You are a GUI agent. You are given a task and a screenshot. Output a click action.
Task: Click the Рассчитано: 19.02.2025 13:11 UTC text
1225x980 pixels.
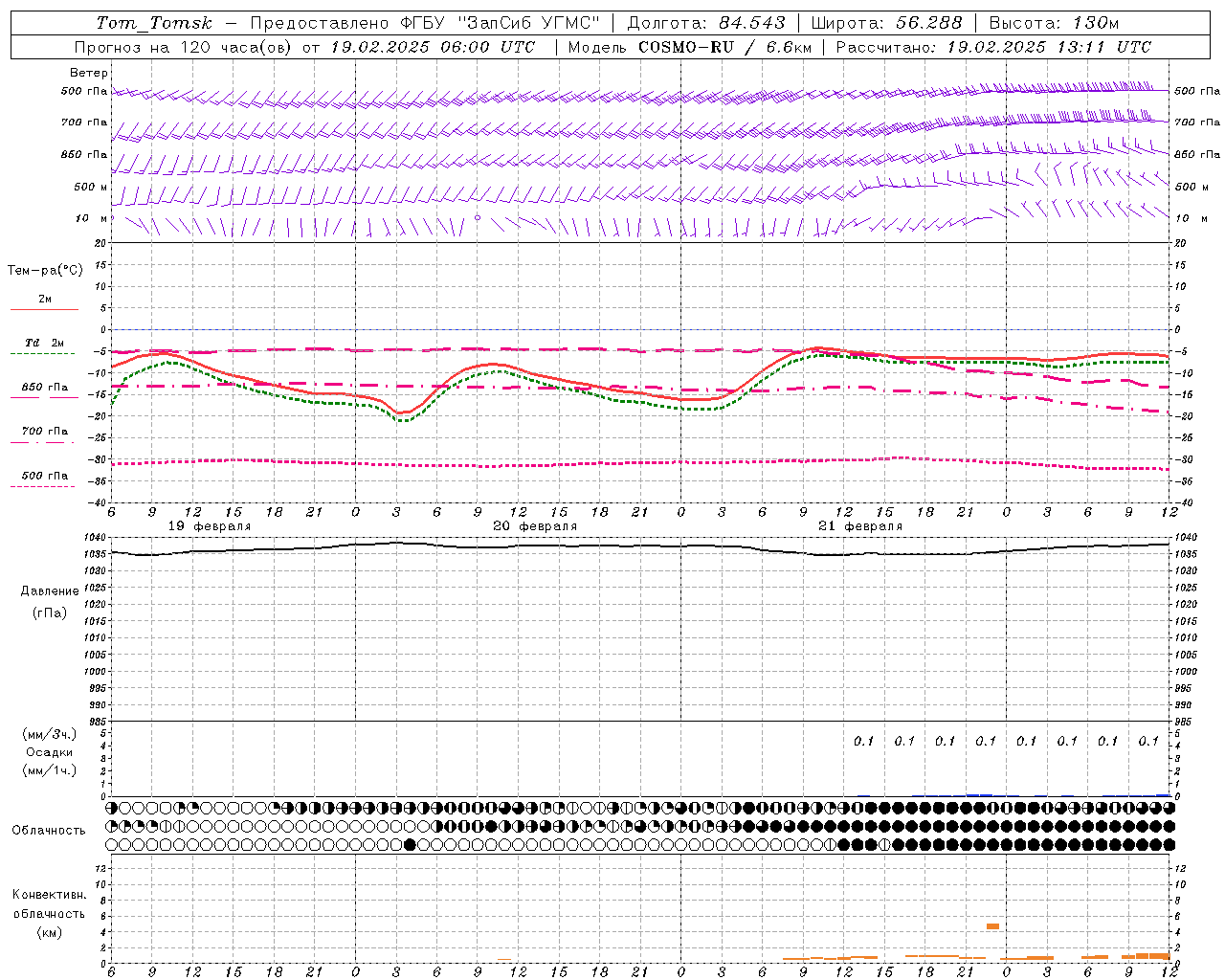point(993,47)
